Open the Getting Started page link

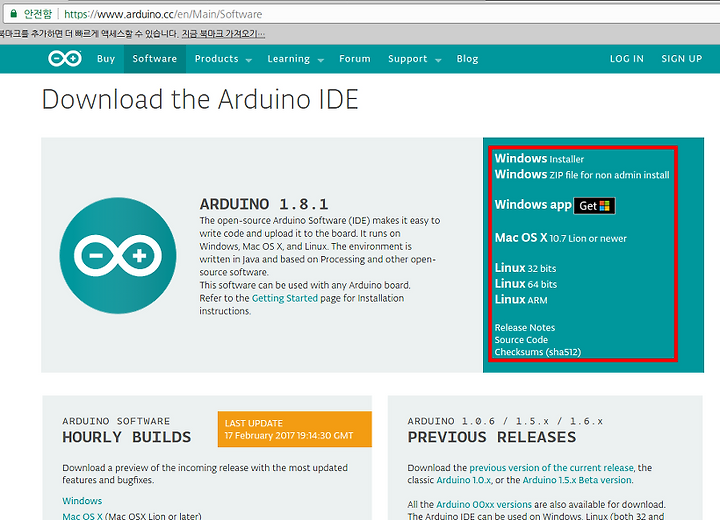pos(285,298)
